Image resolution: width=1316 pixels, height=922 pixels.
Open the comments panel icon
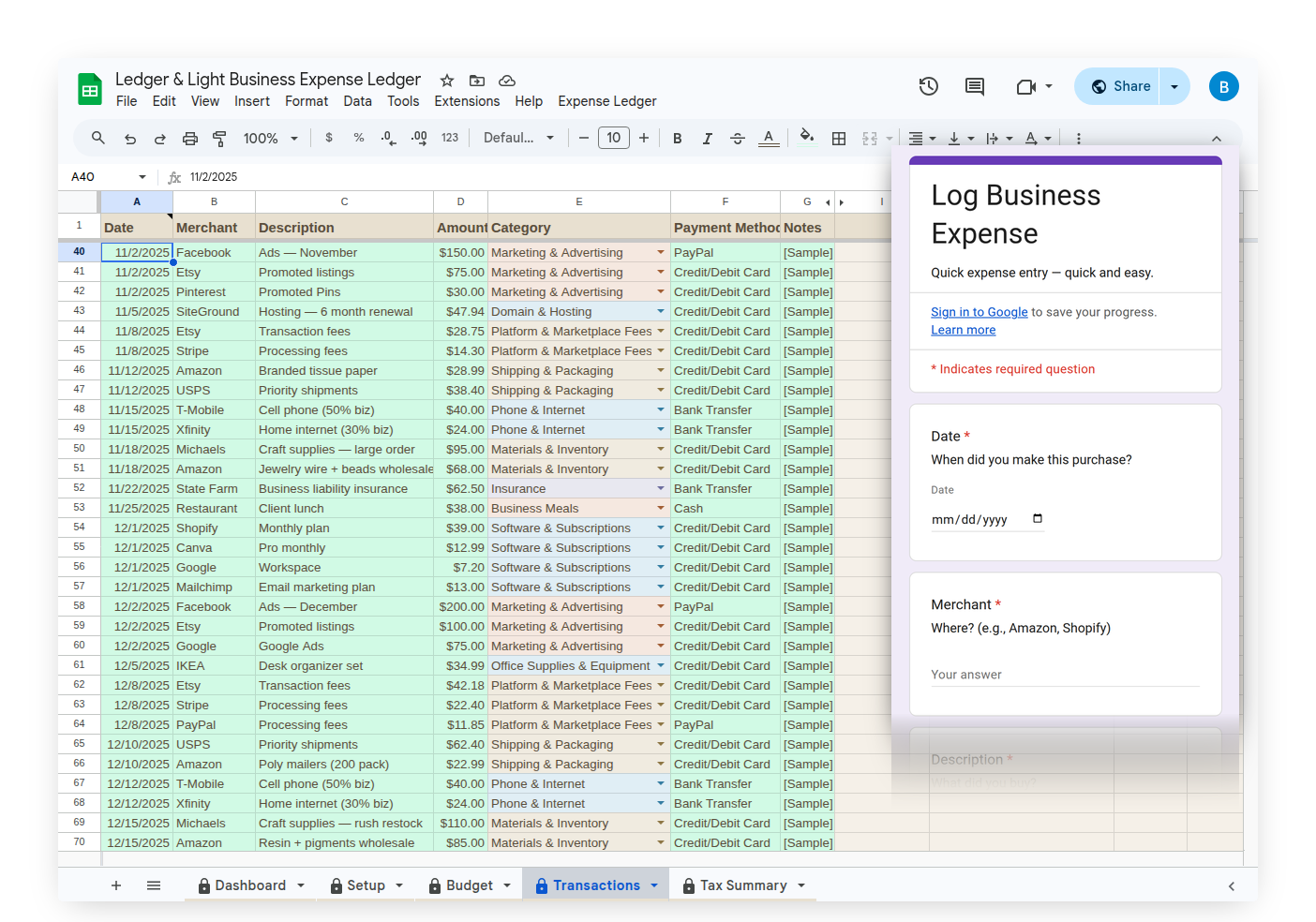pyautogui.click(x=975, y=86)
